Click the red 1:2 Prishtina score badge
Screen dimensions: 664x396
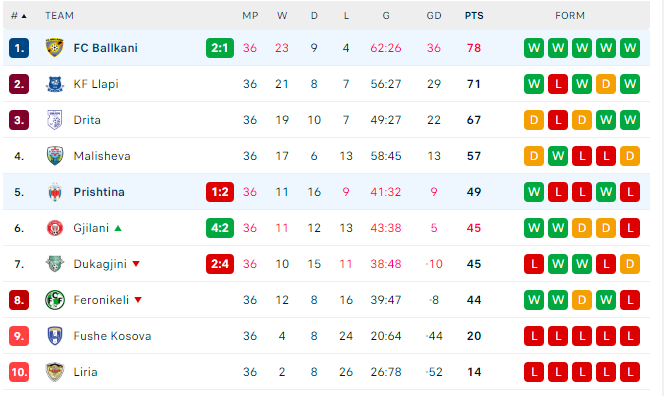point(220,192)
